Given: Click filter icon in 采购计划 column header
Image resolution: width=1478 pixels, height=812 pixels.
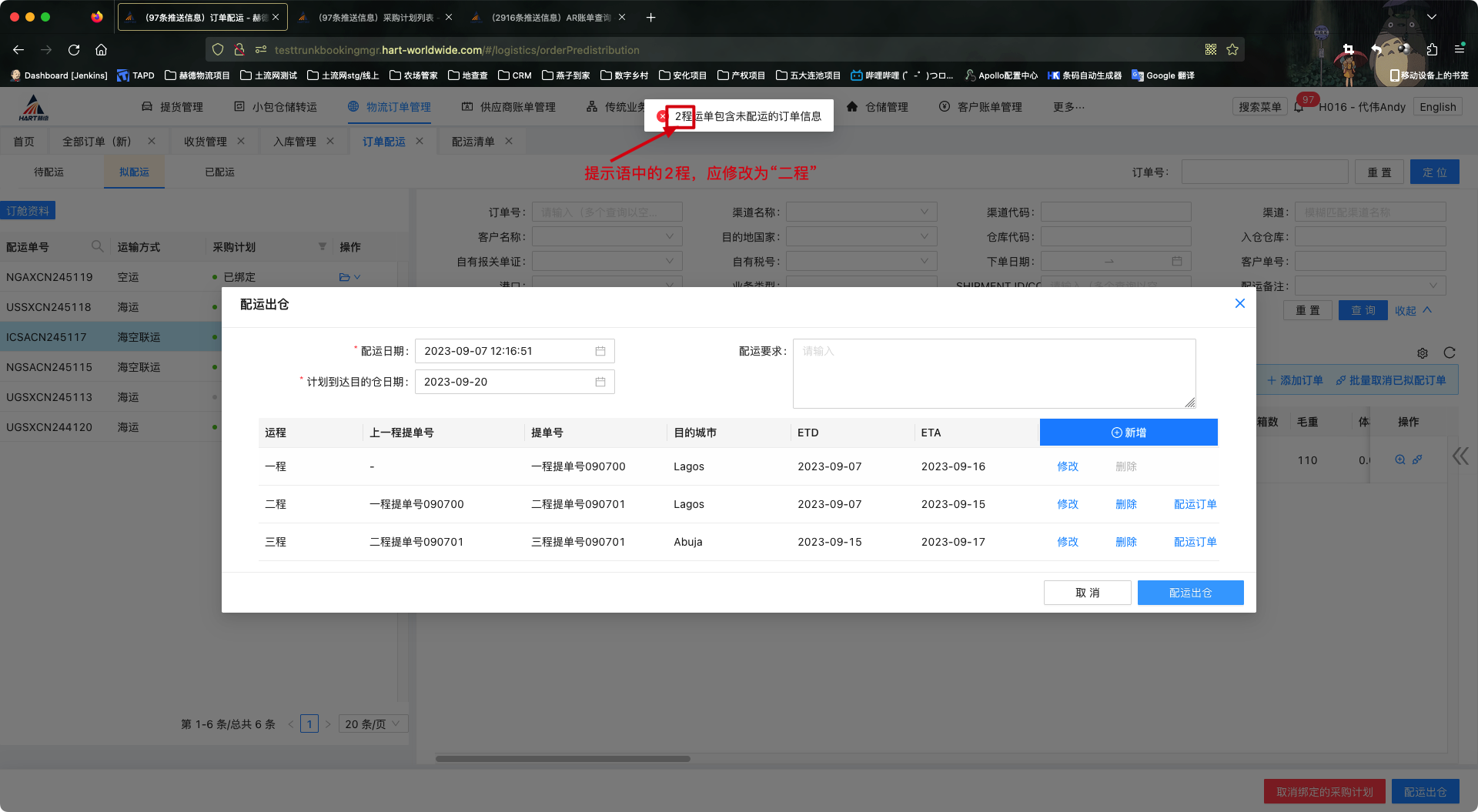Looking at the screenshot, I should (x=322, y=246).
